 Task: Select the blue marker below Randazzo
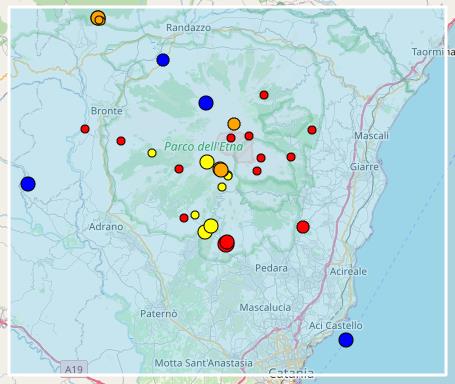[x=163, y=60]
